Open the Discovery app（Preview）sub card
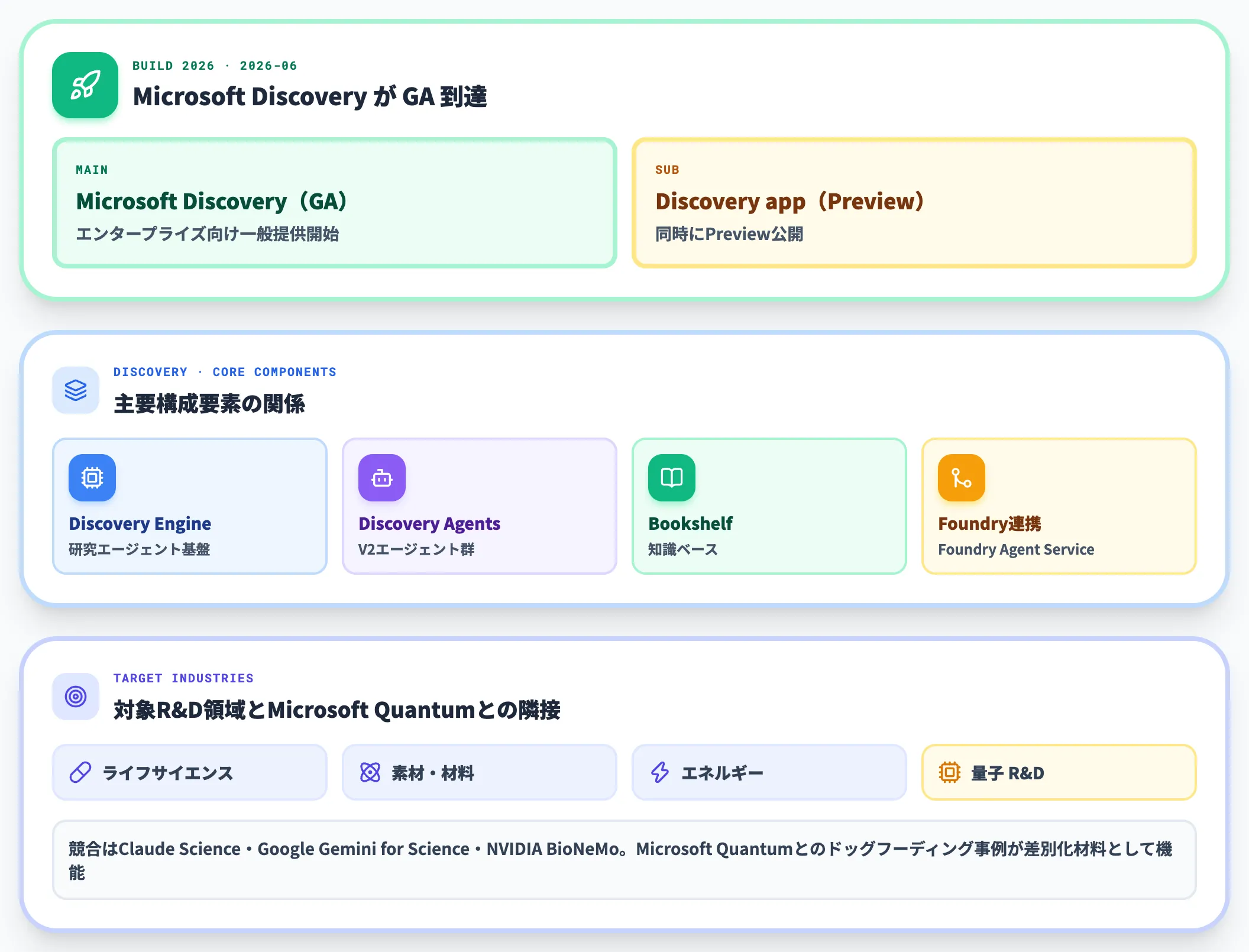The height and width of the screenshot is (952, 1249). (x=914, y=203)
